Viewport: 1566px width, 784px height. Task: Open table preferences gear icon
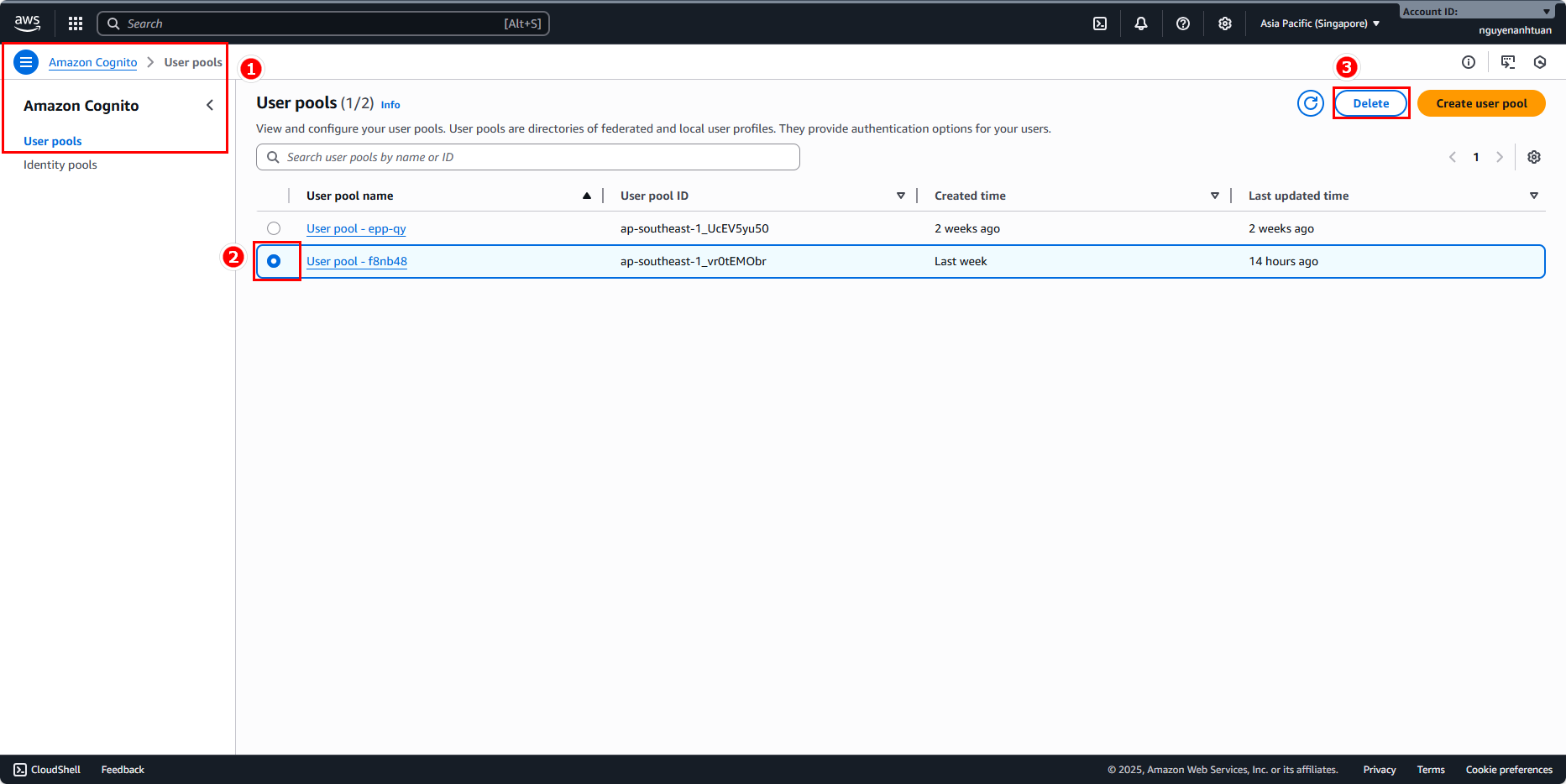(x=1534, y=157)
